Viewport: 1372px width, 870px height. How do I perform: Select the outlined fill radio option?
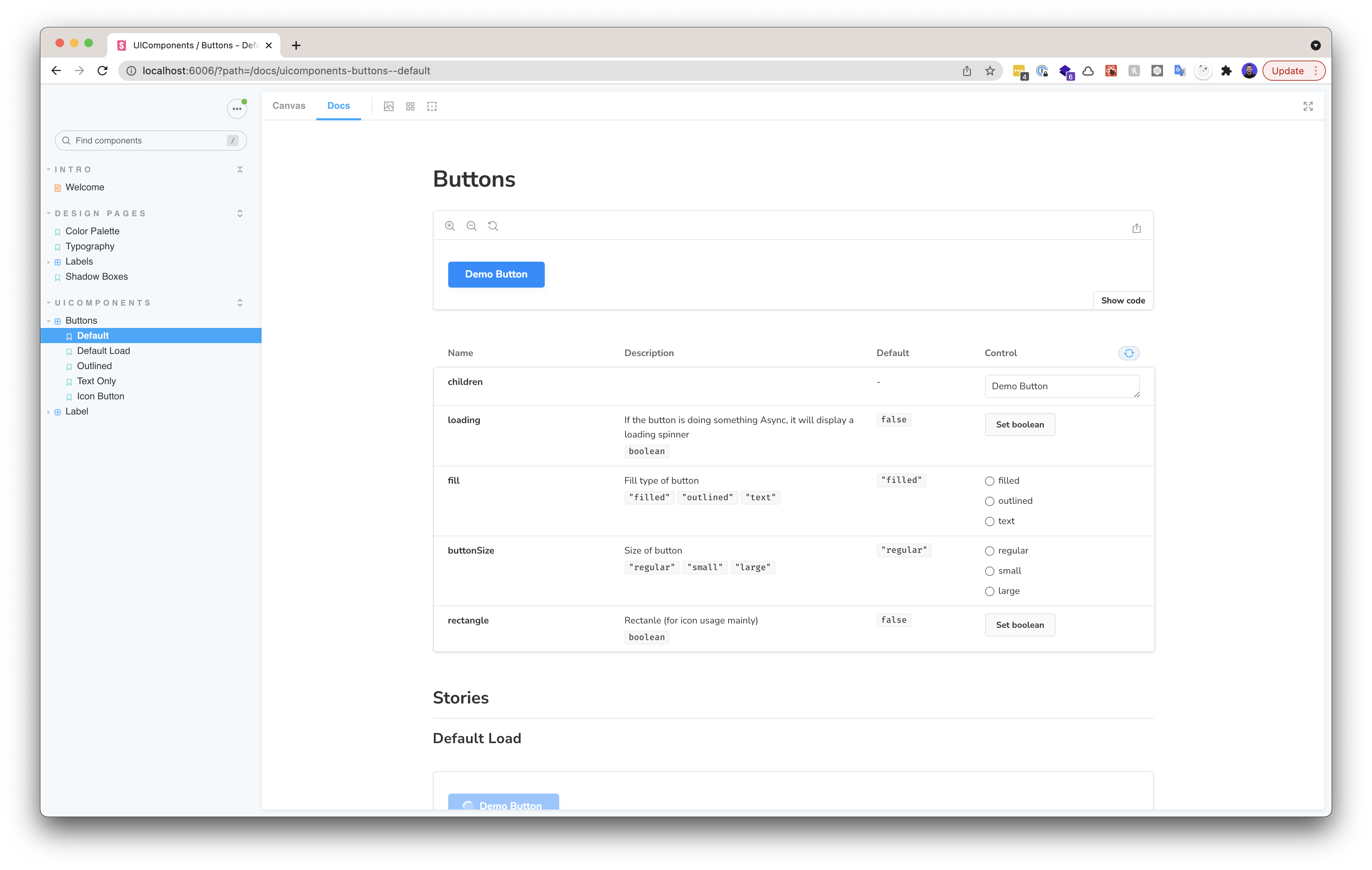tap(990, 501)
